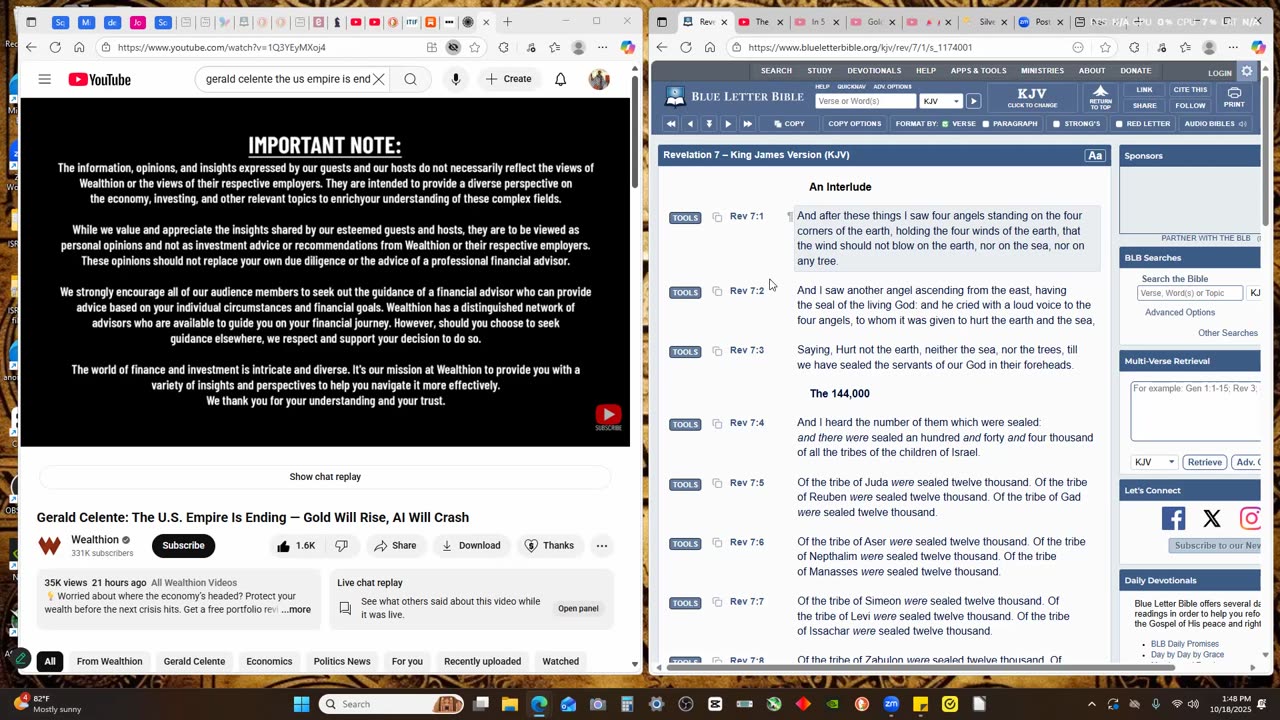Viewport: 1280px width, 720px height.
Task: Open the YouTube account avatar menu
Action: 599,79
